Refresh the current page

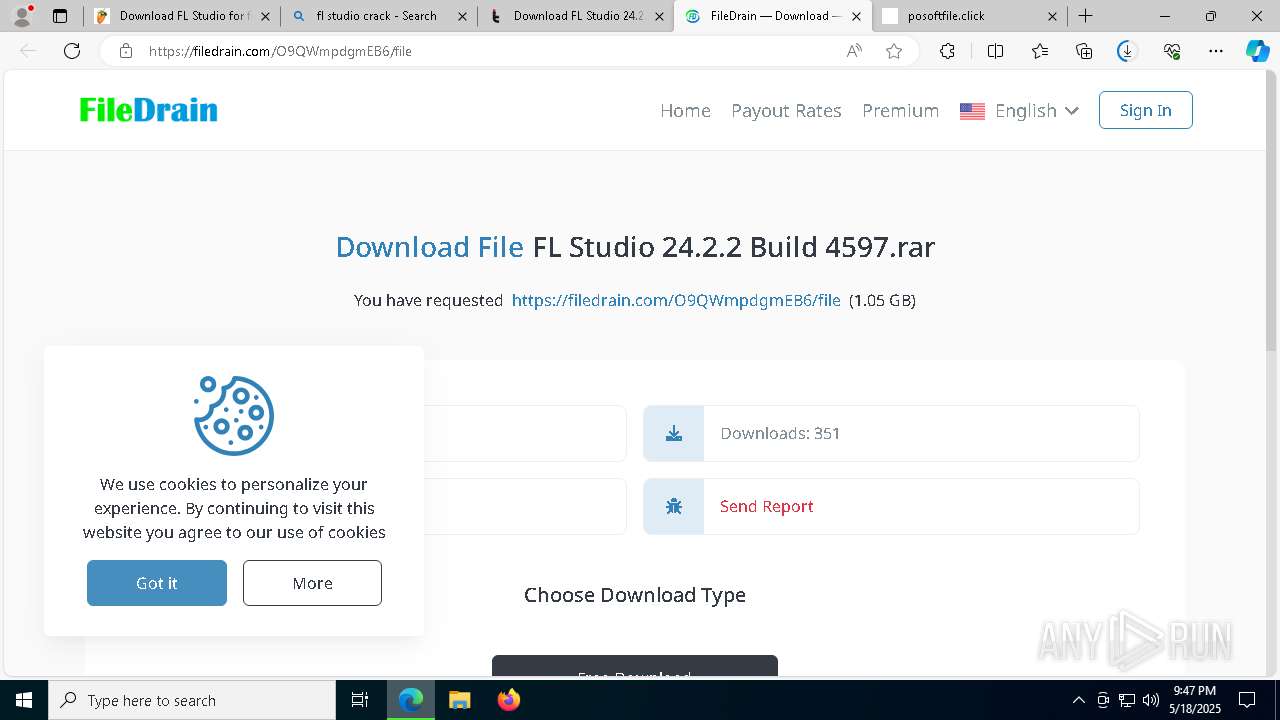[x=72, y=51]
